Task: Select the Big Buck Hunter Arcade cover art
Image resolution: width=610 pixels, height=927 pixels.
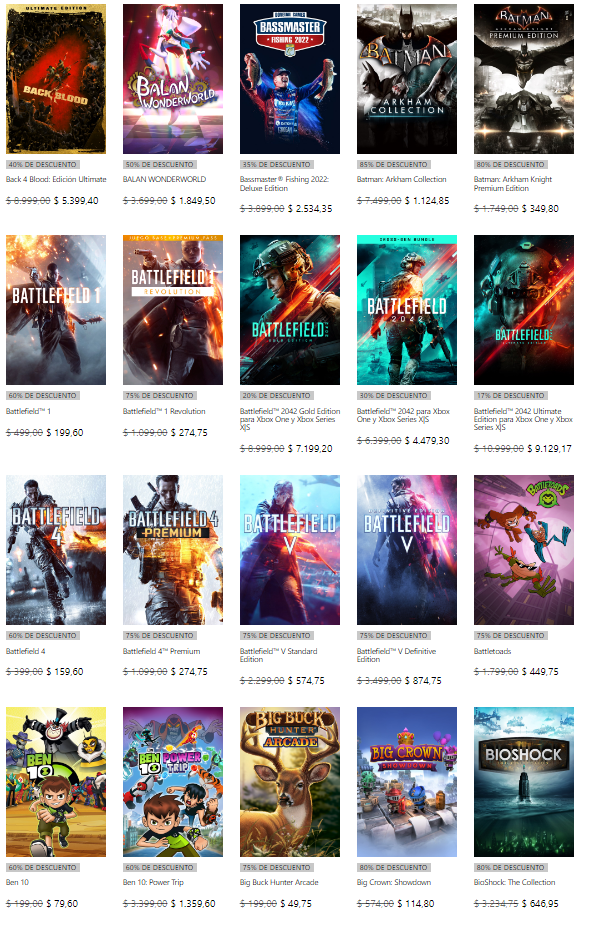Action: (x=290, y=781)
